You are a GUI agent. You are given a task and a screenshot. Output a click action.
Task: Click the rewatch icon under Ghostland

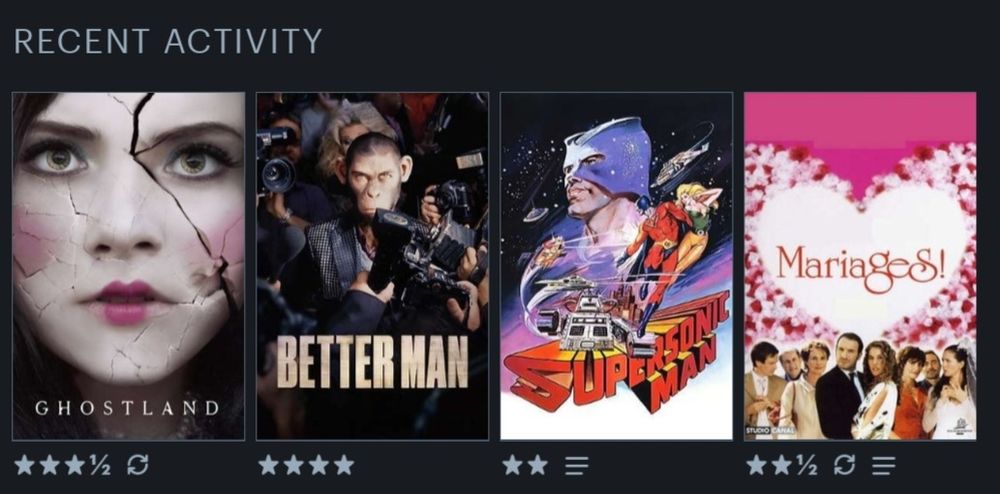138,465
